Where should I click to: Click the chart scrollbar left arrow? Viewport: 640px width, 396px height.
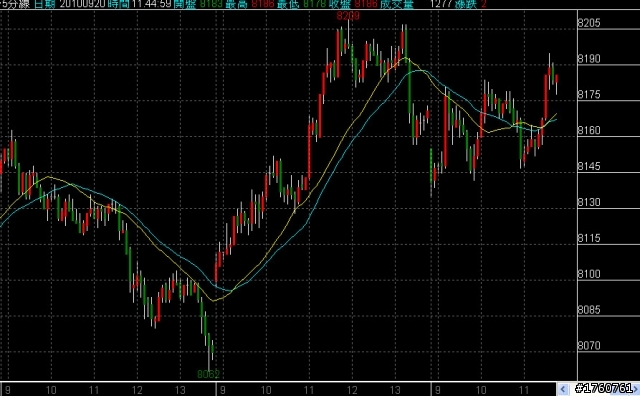pos(563,389)
